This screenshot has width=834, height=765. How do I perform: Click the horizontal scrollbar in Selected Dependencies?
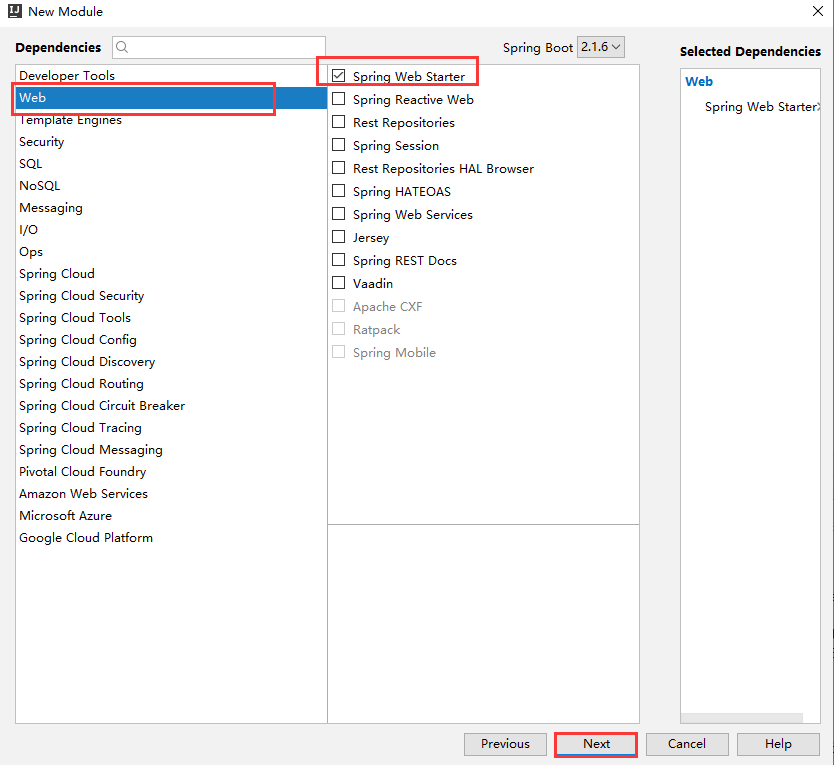point(741,718)
